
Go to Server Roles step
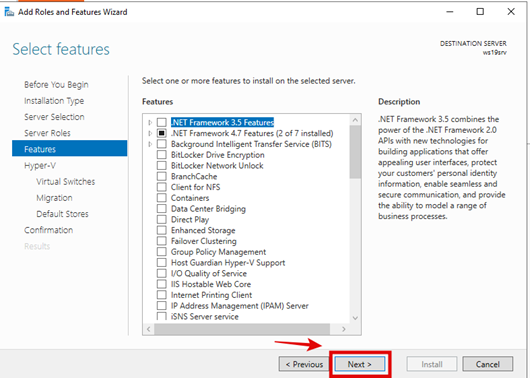pos(47,133)
